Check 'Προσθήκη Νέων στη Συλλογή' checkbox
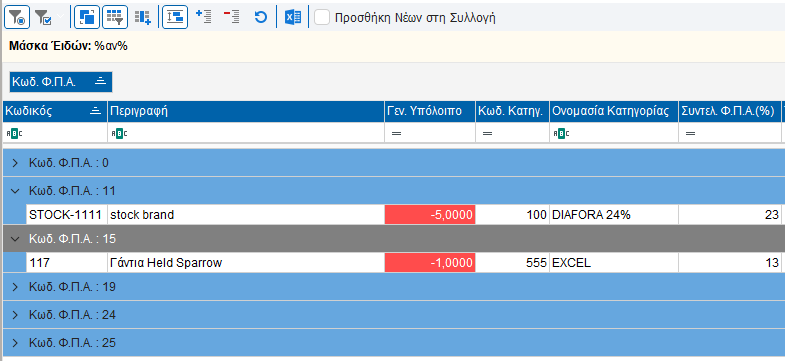The height and width of the screenshot is (361, 785). (x=322, y=18)
